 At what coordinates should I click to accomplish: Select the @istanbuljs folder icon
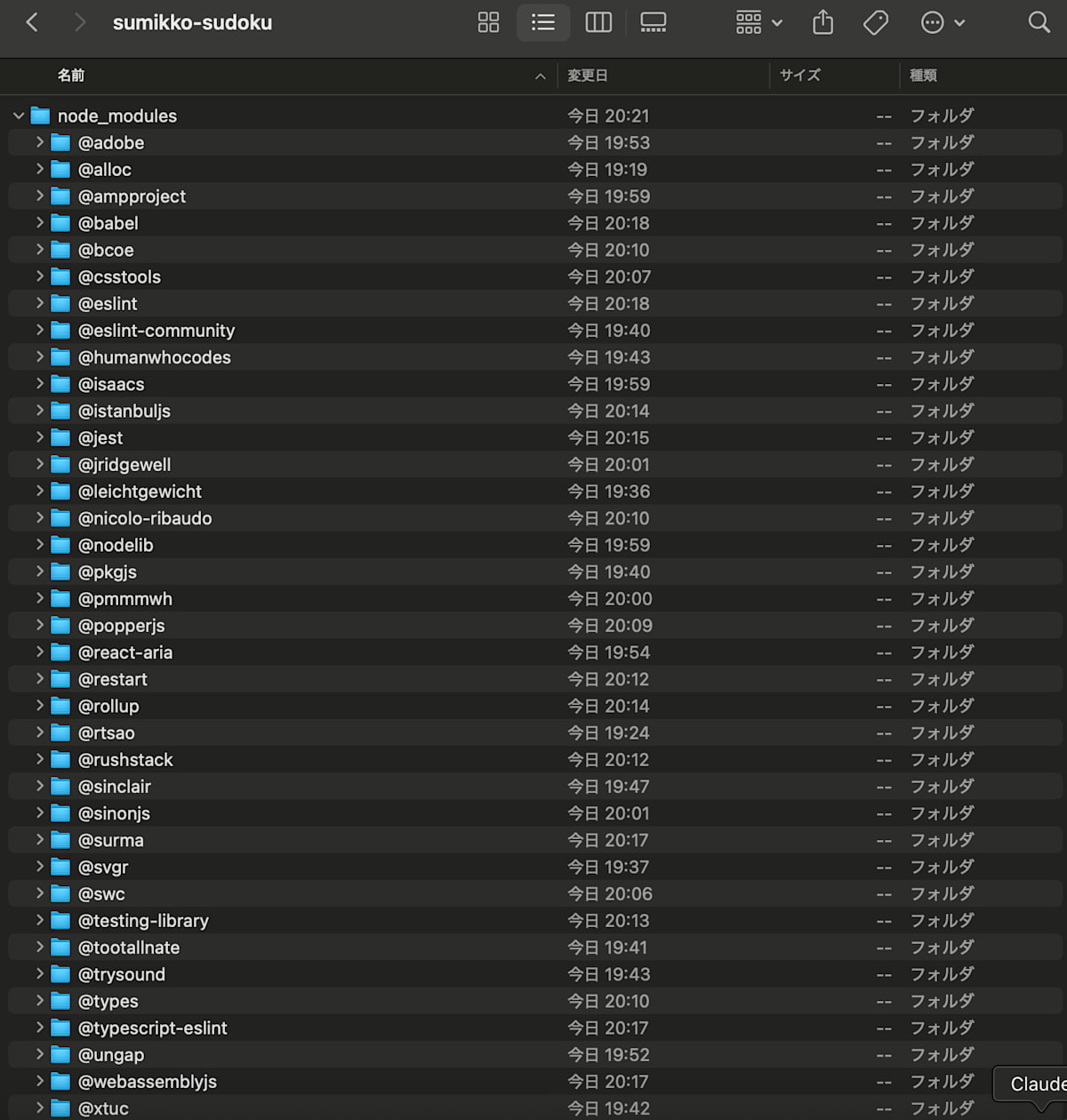60,411
